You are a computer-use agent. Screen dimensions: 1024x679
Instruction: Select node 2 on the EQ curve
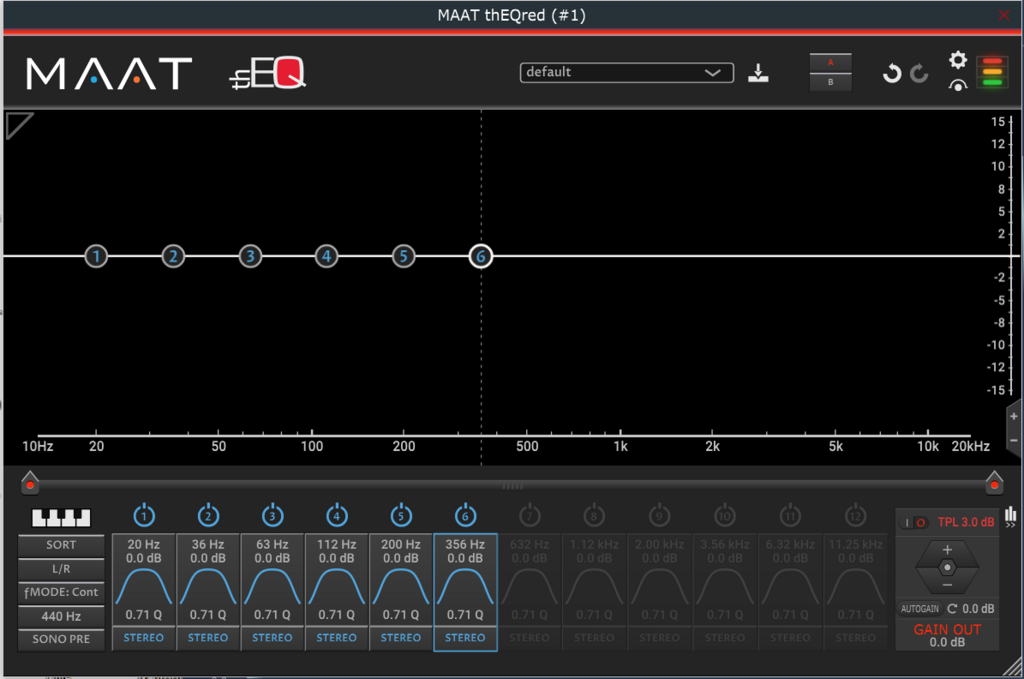(173, 256)
